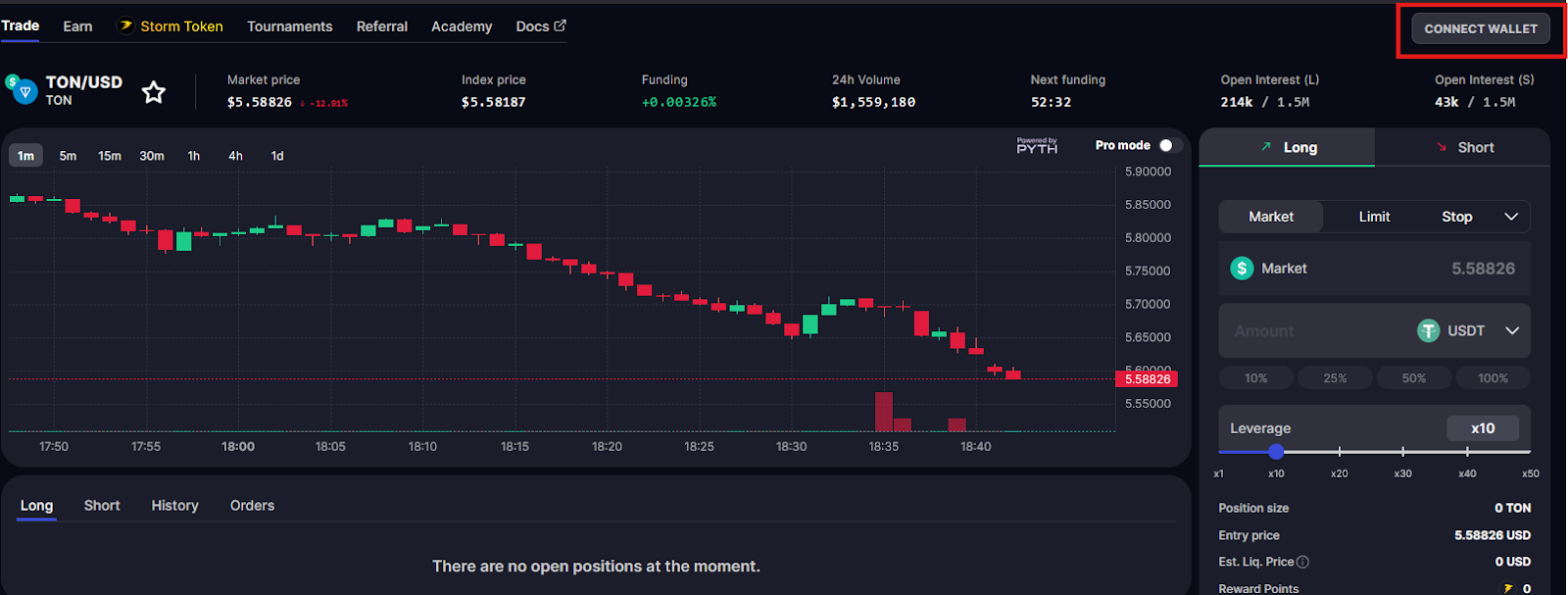Click the 5.58826 price label on chart axis
The width and height of the screenshot is (1568, 595).
pos(1147,379)
